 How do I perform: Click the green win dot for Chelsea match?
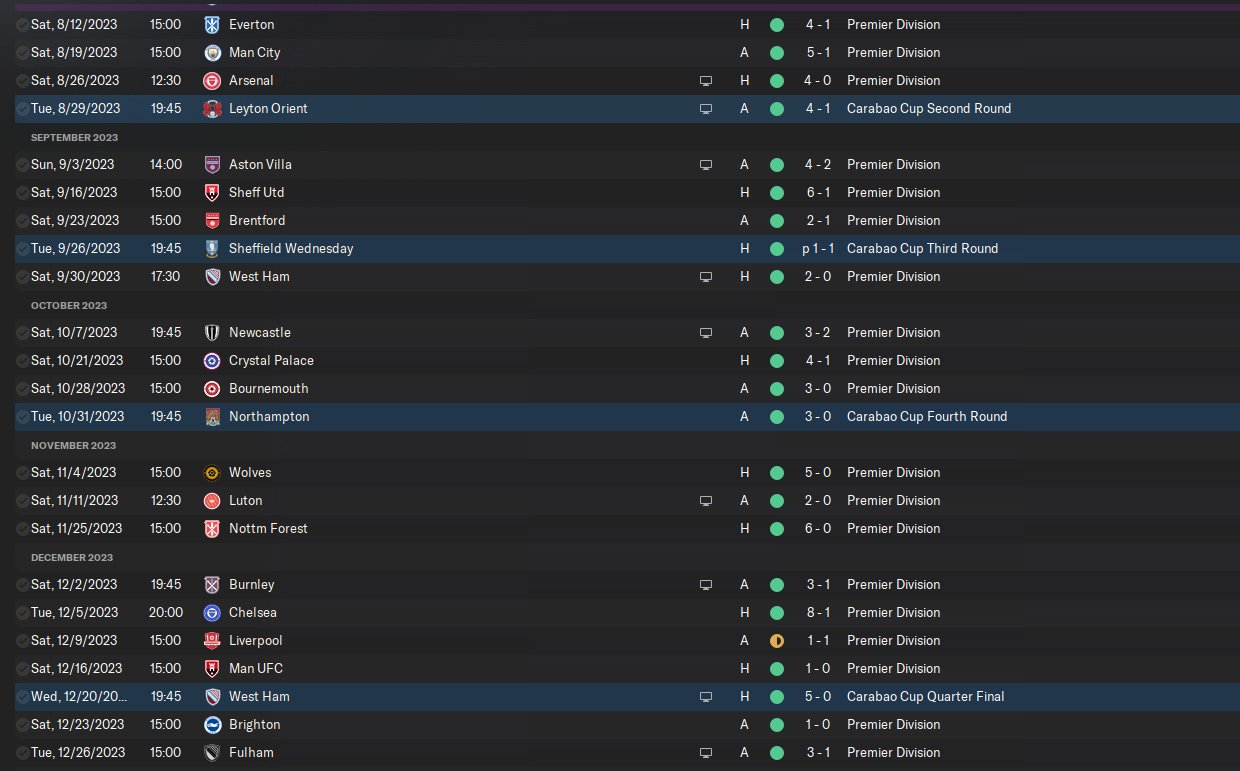point(777,612)
